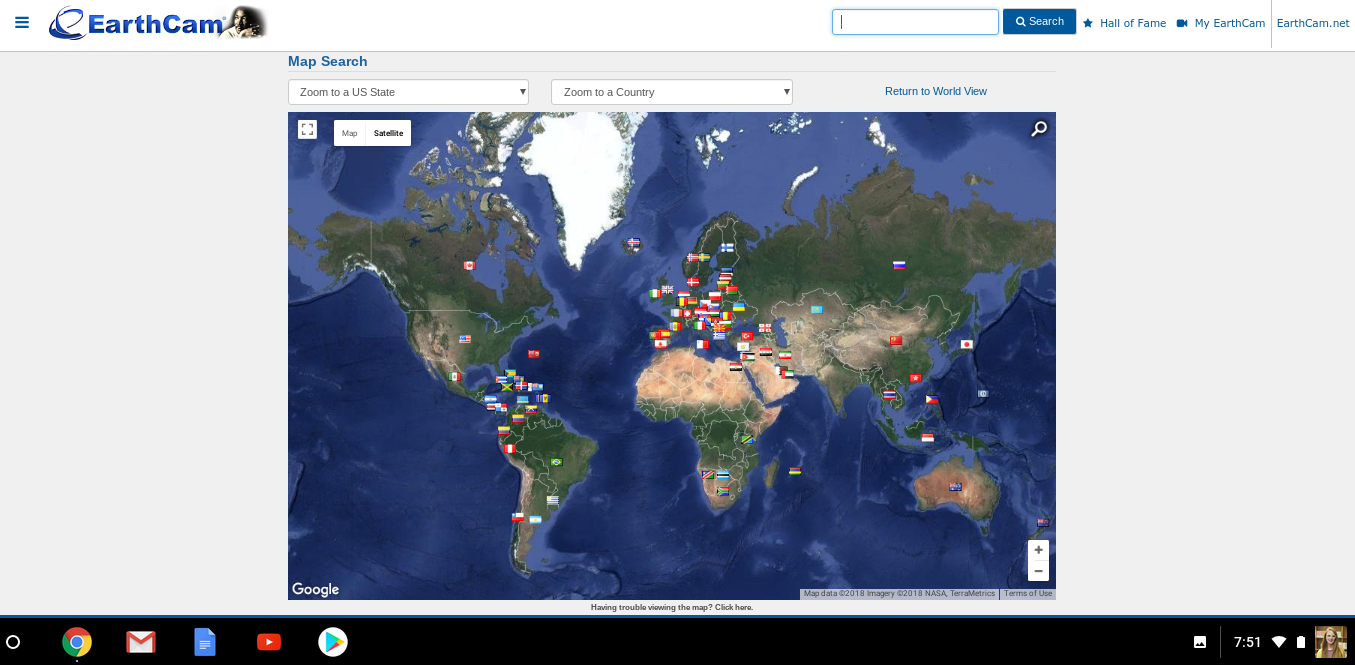Focus the site search text box
Image resolution: width=1355 pixels, height=665 pixels.
915,21
